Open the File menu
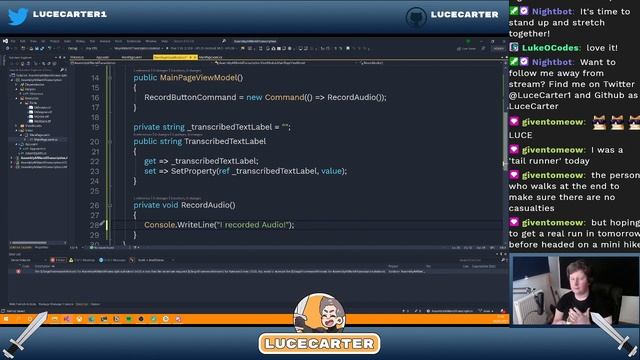This screenshot has width=640, height=360. (x=13, y=41)
